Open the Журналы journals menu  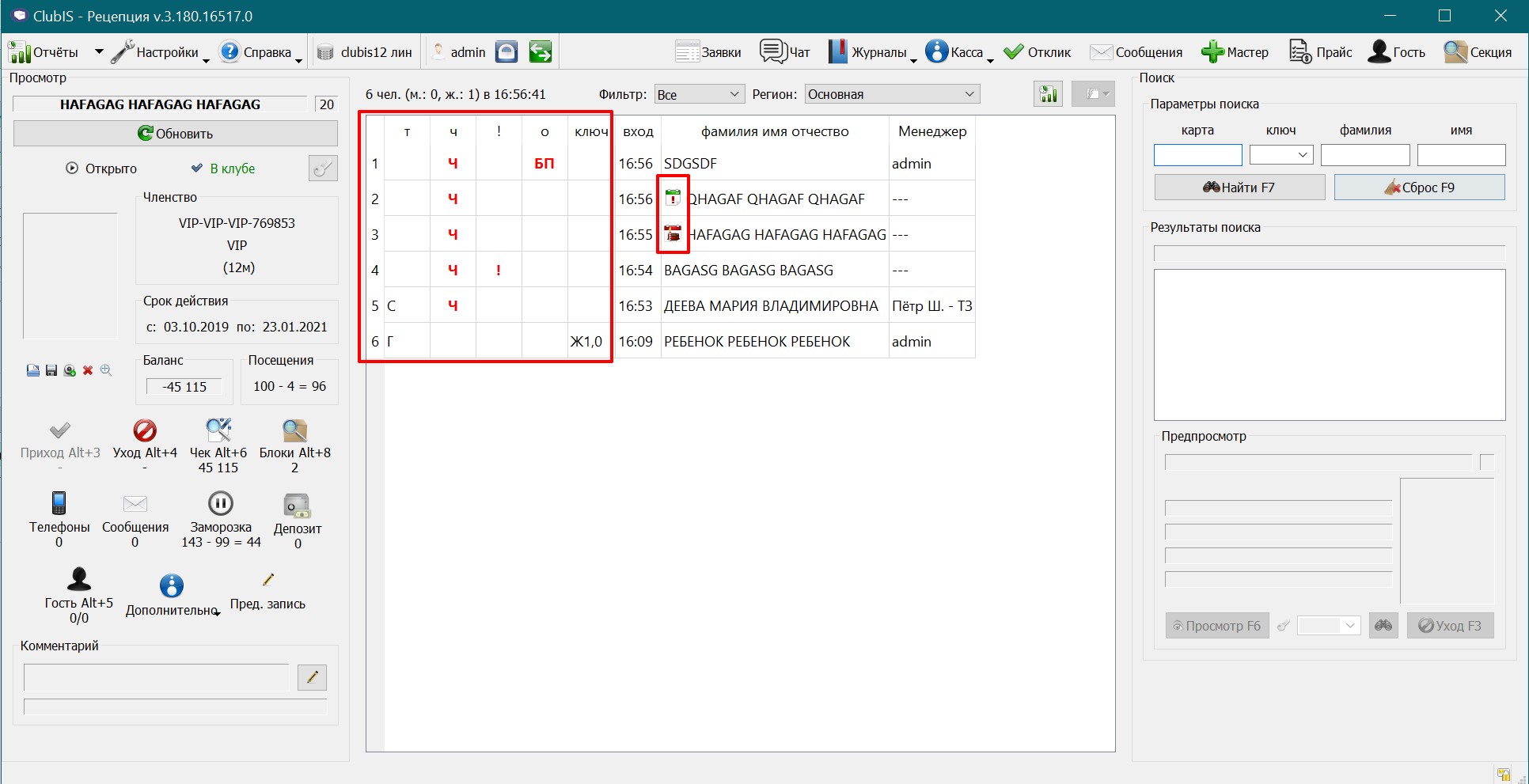tap(872, 52)
